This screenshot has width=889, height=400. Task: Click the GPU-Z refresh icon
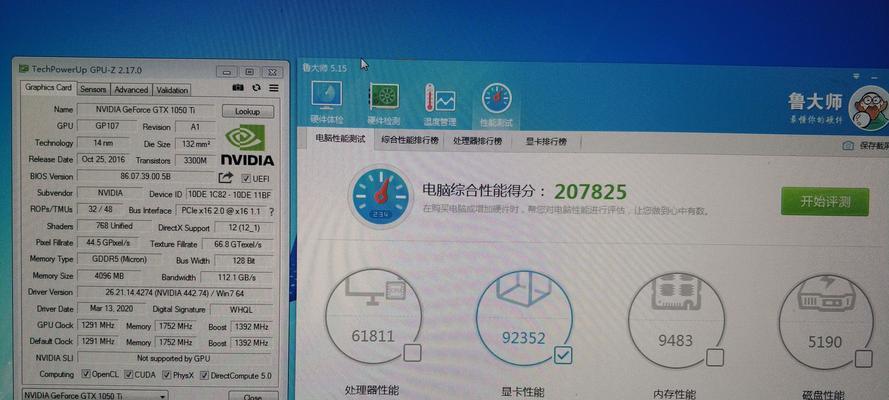[x=256, y=88]
